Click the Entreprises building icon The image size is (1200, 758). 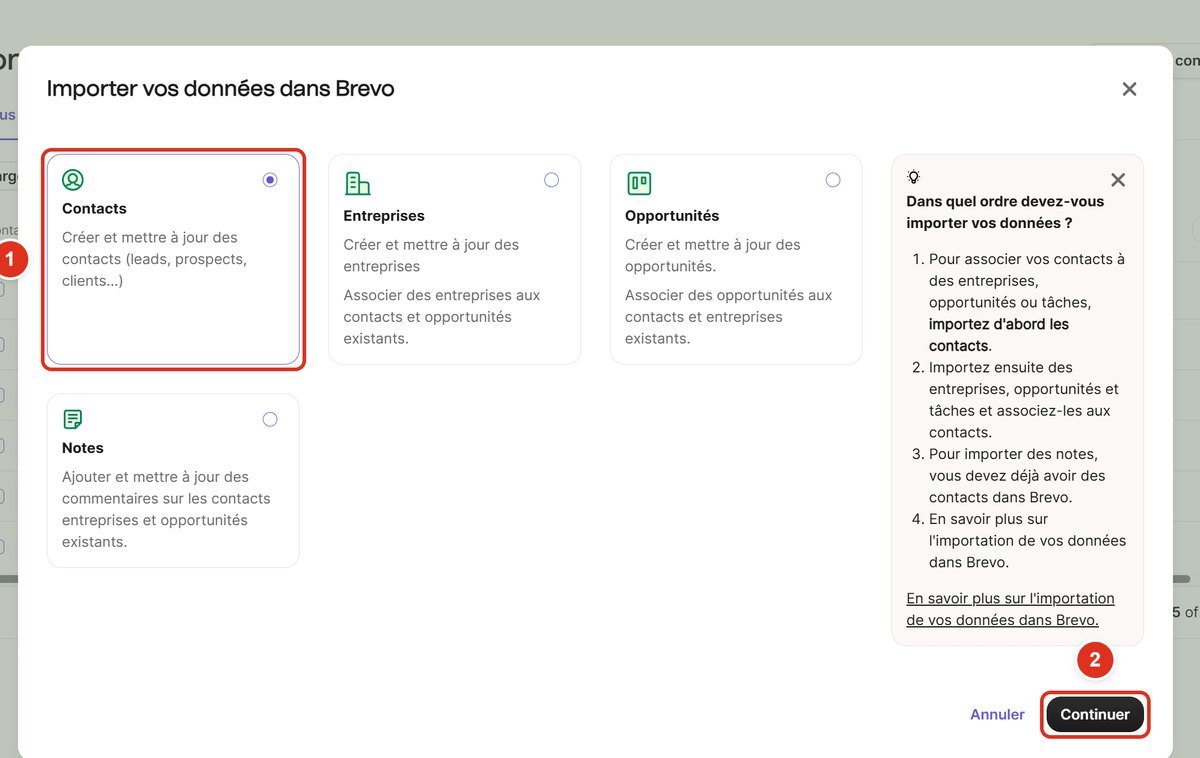click(357, 183)
